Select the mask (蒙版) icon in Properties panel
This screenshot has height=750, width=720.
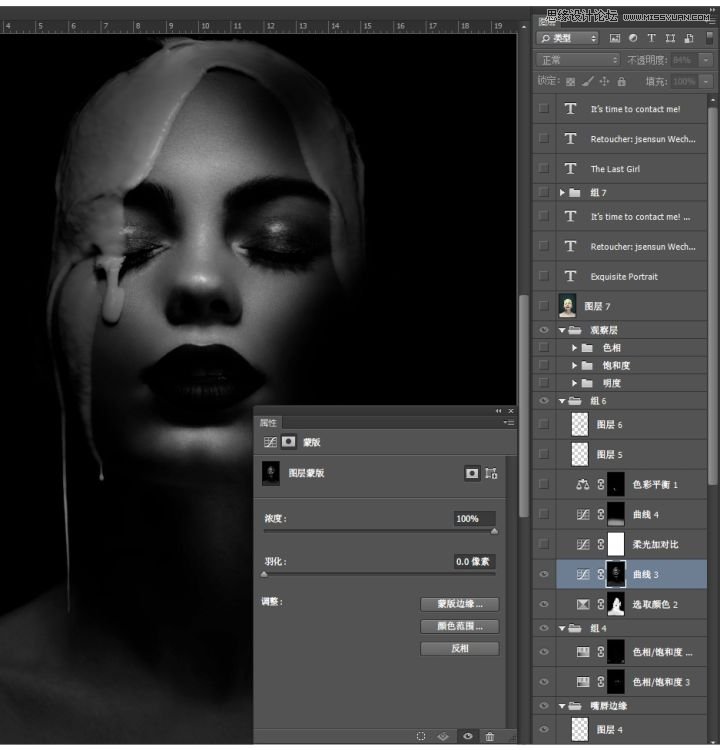coord(288,441)
